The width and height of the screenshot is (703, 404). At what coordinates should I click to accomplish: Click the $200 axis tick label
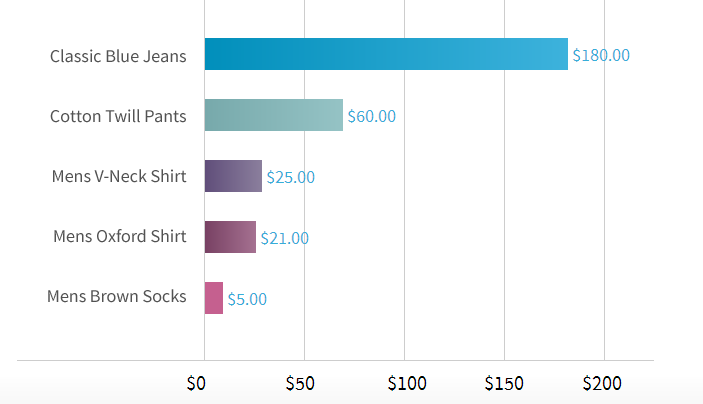click(x=602, y=383)
